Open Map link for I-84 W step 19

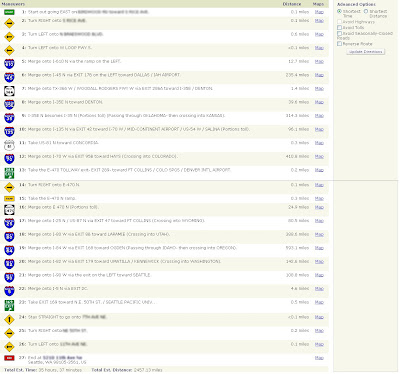(x=319, y=248)
